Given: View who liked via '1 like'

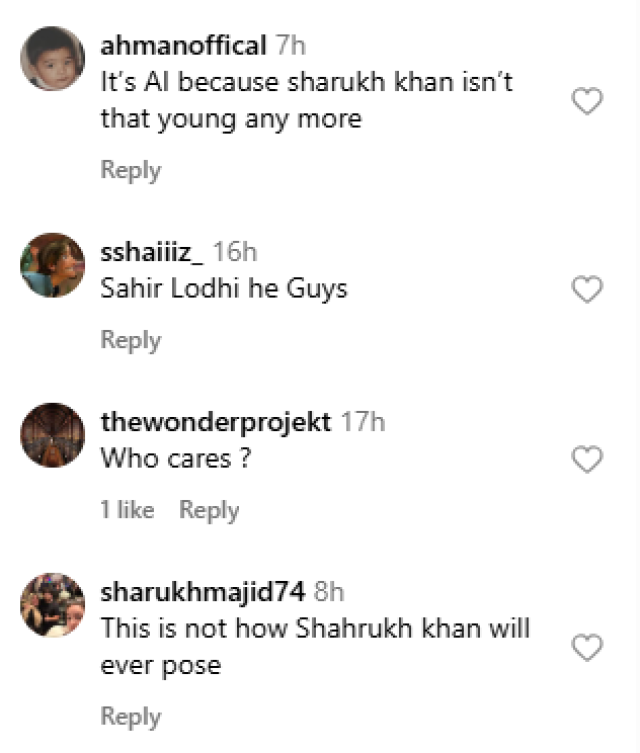Looking at the screenshot, I should pos(127,510).
